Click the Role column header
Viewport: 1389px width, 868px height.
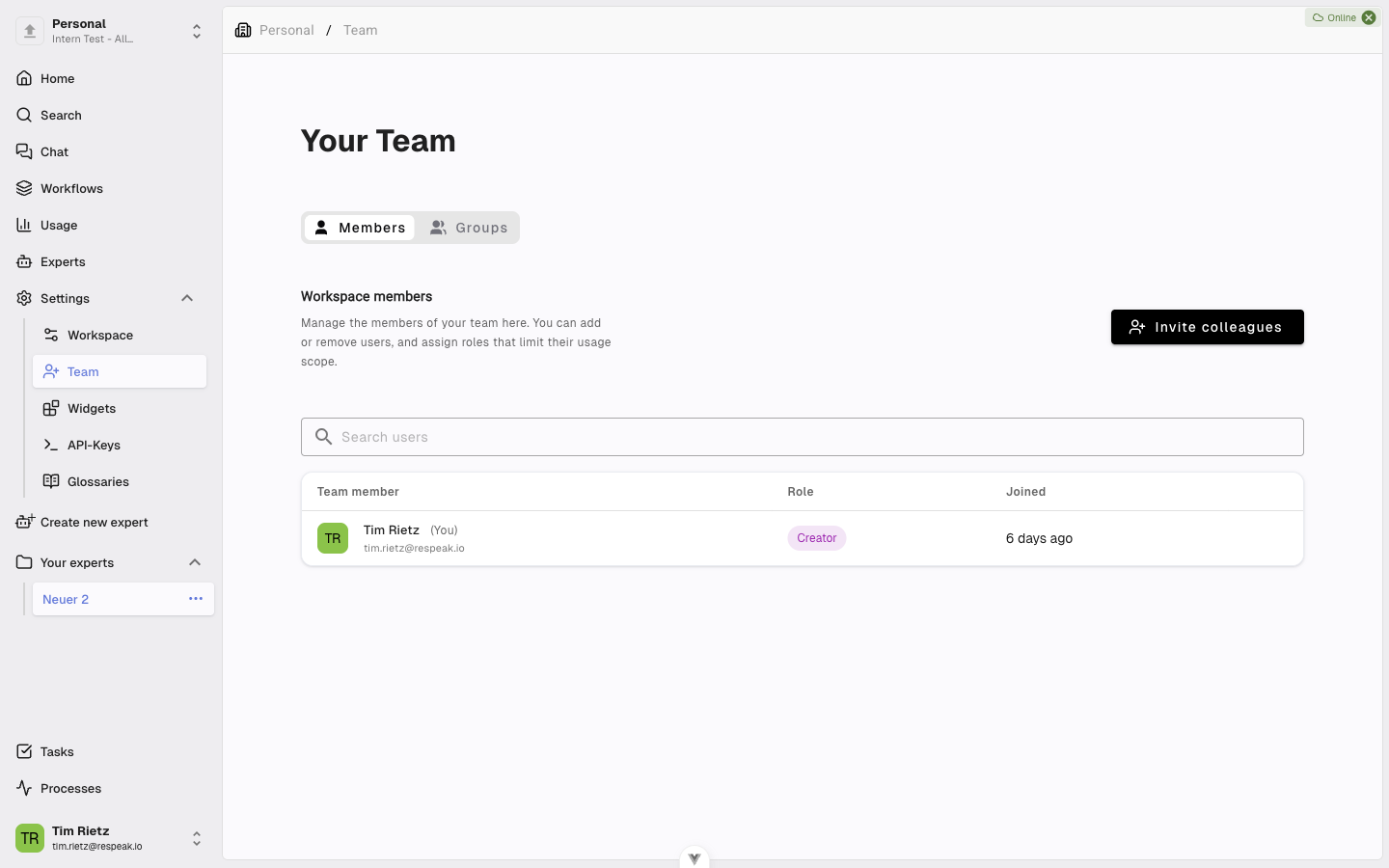point(801,492)
